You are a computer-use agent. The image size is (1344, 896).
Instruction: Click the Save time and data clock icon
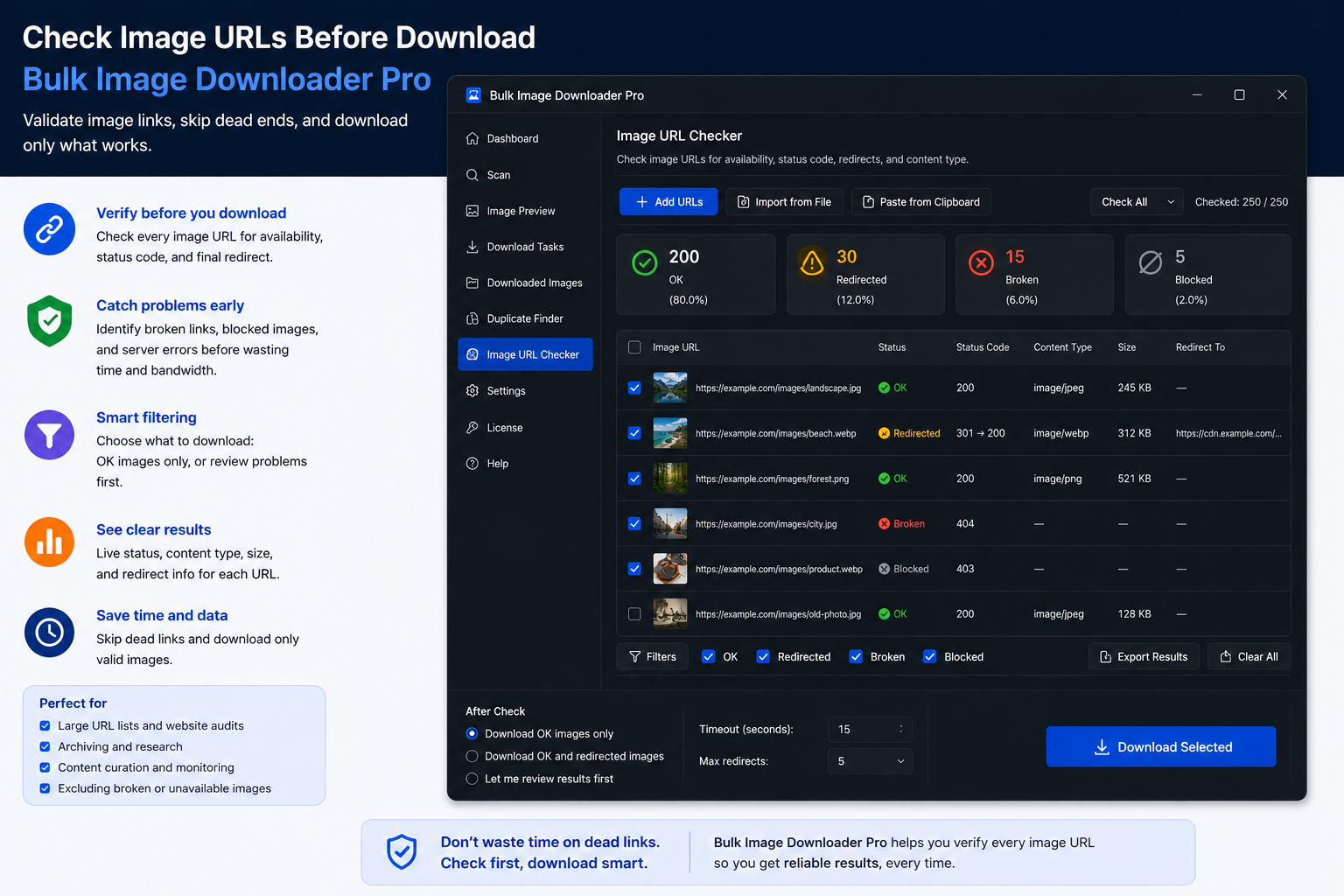click(50, 632)
